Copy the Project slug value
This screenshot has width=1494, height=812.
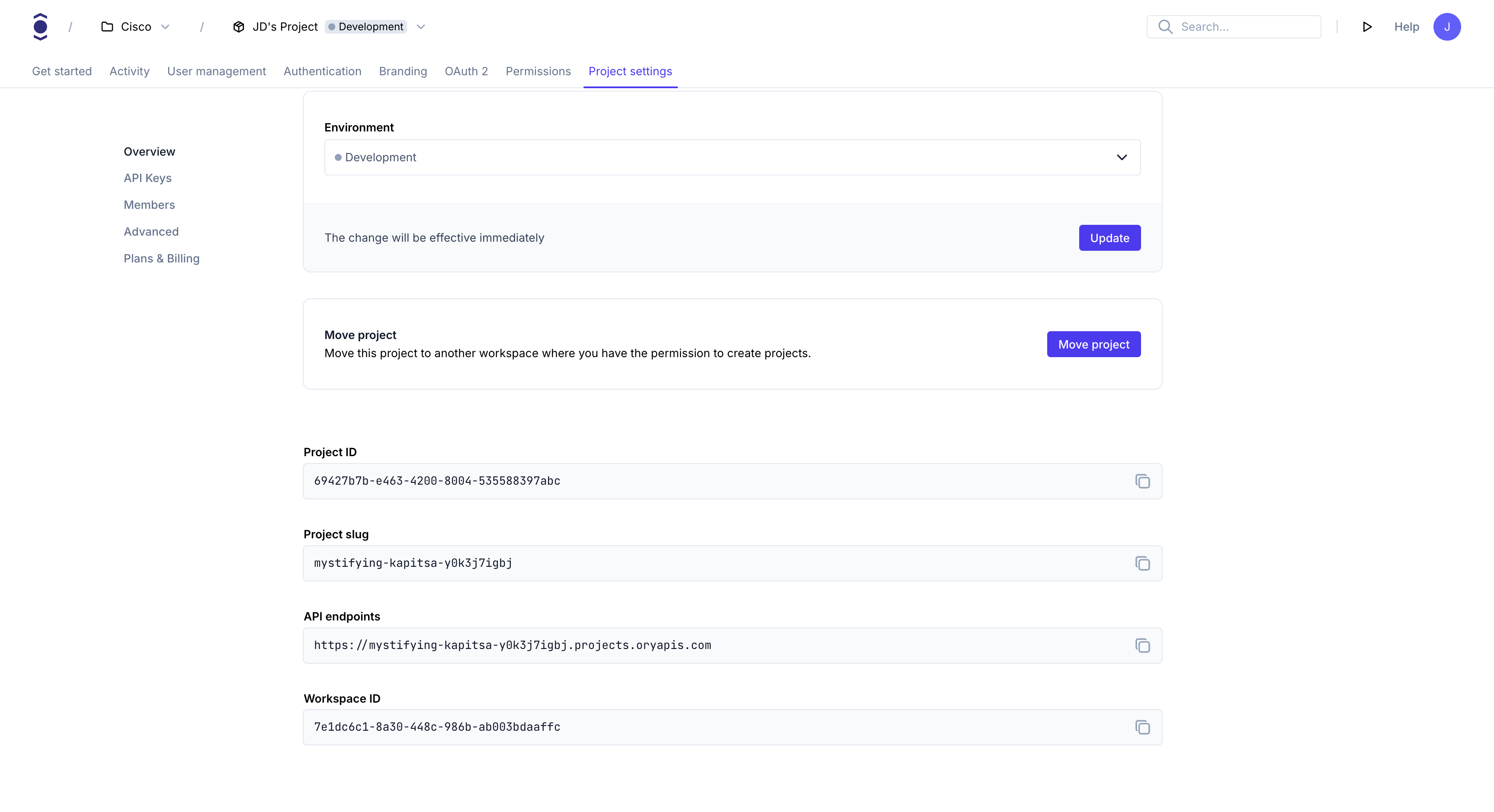point(1142,563)
